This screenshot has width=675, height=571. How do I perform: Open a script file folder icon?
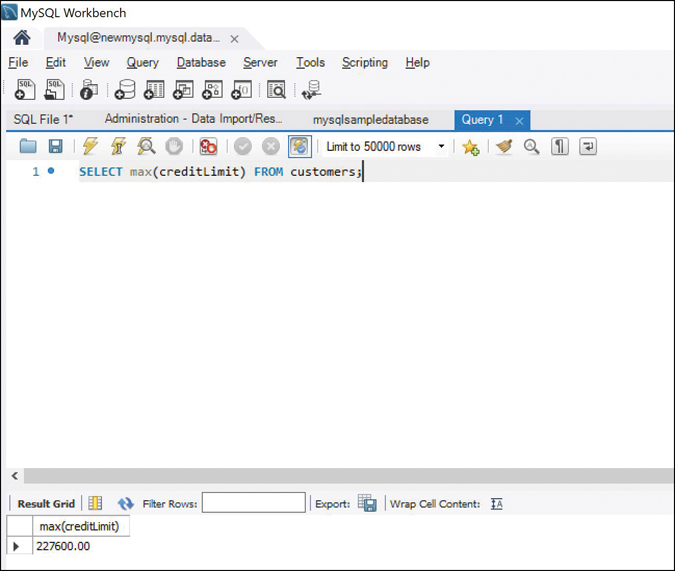tap(28, 146)
